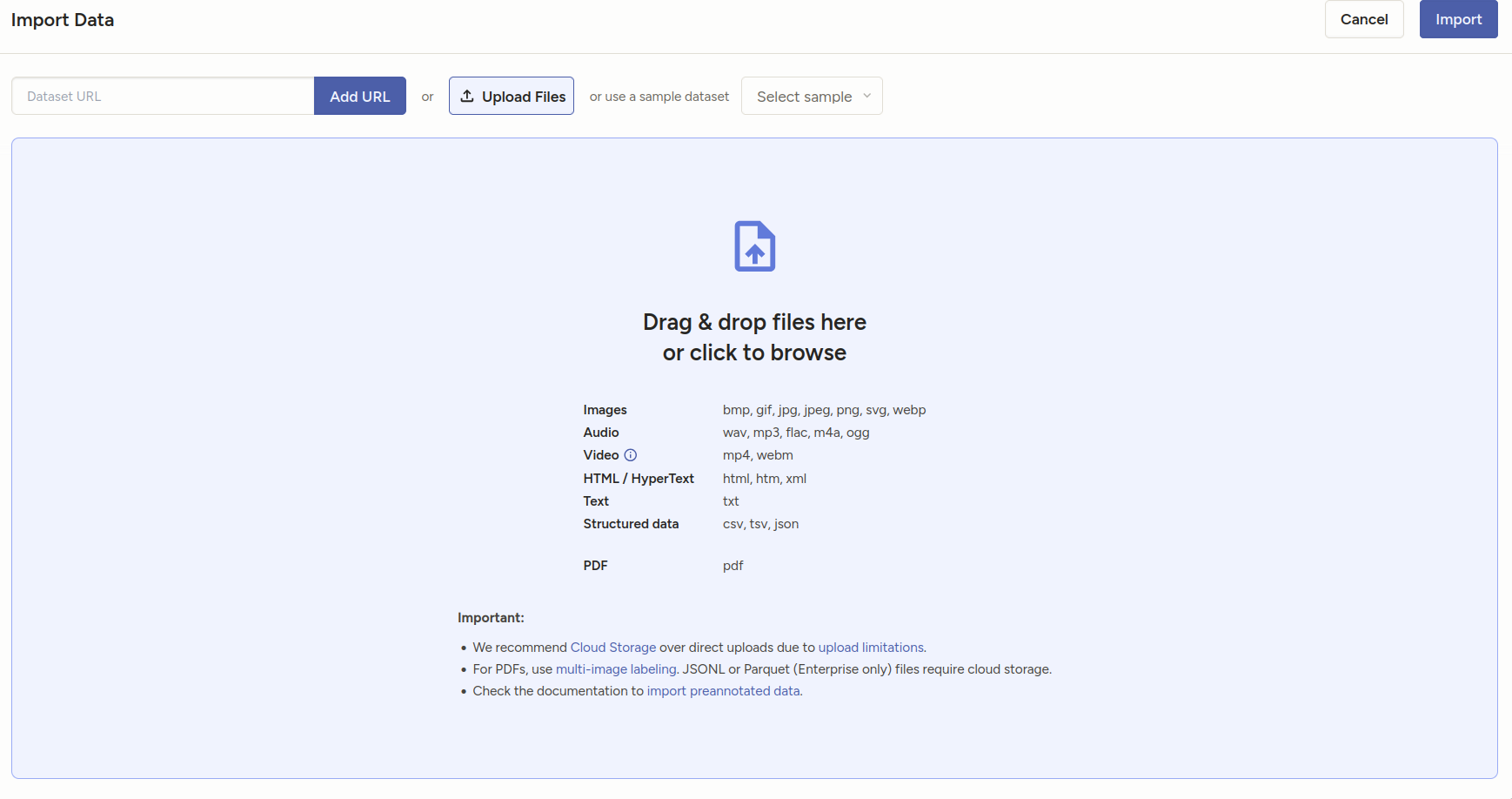Click the file upload icon in drop zone

point(754,246)
